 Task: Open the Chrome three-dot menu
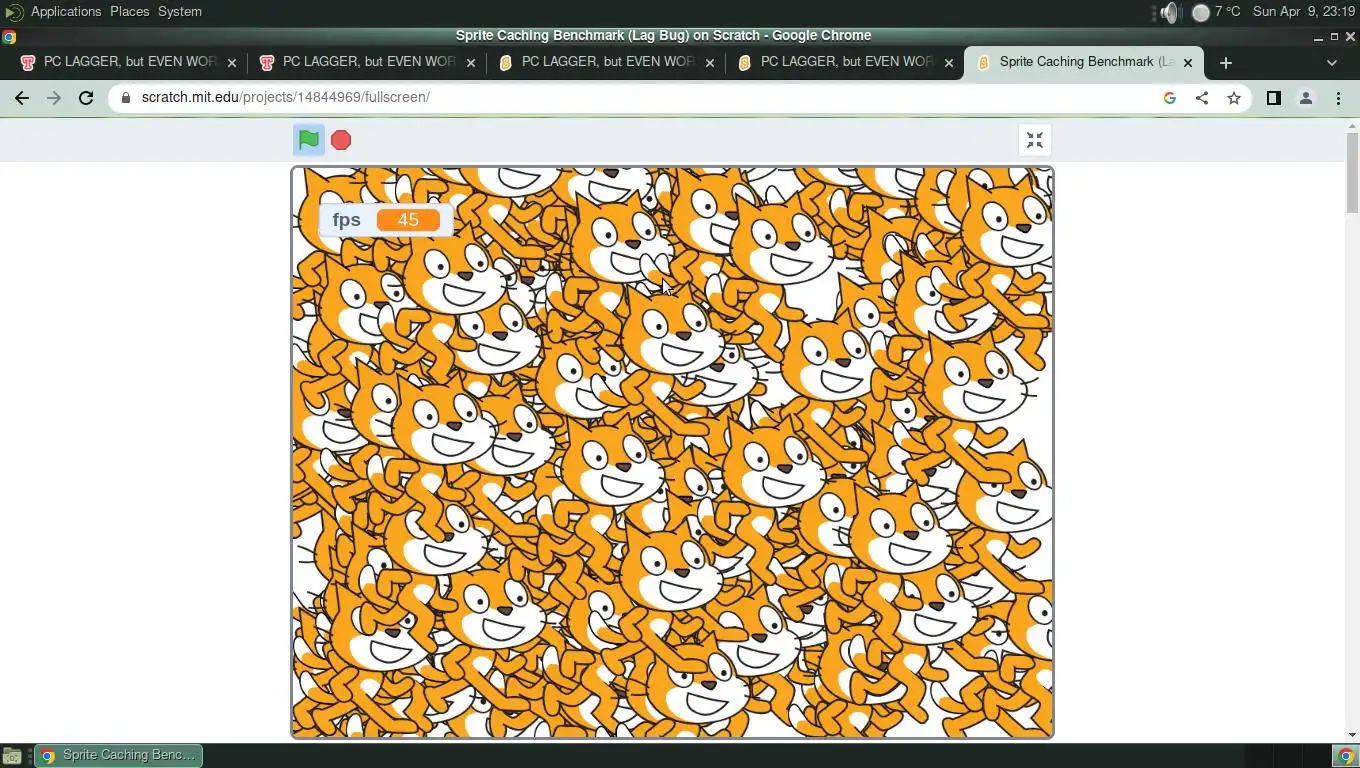pos(1338,98)
